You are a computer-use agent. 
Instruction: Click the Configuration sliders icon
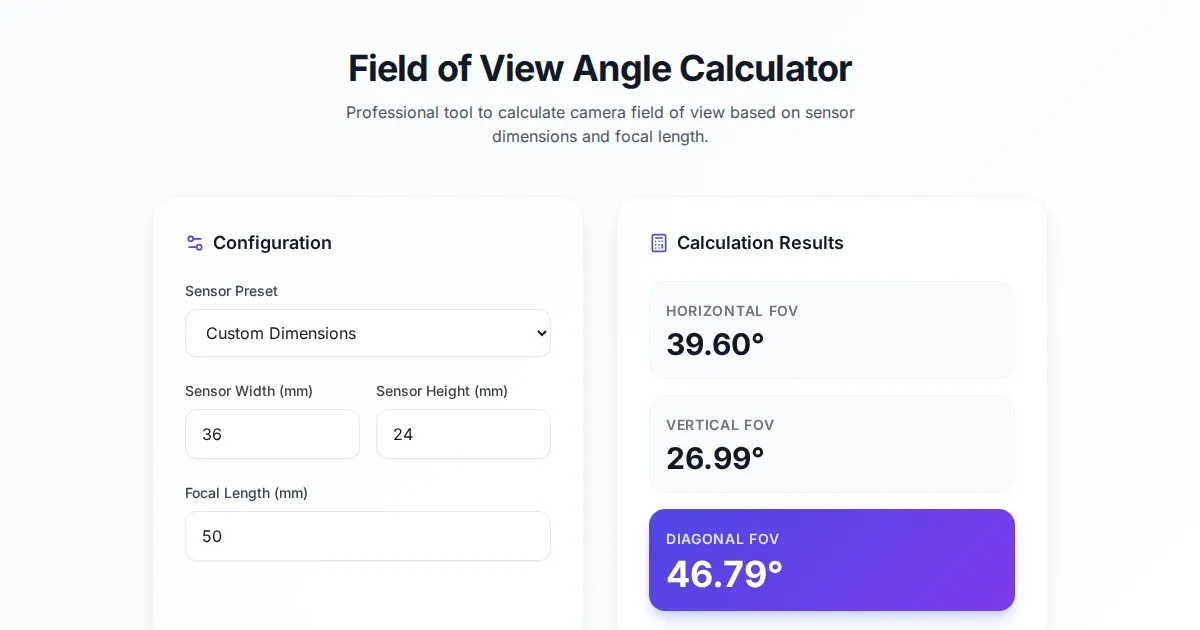(x=195, y=243)
